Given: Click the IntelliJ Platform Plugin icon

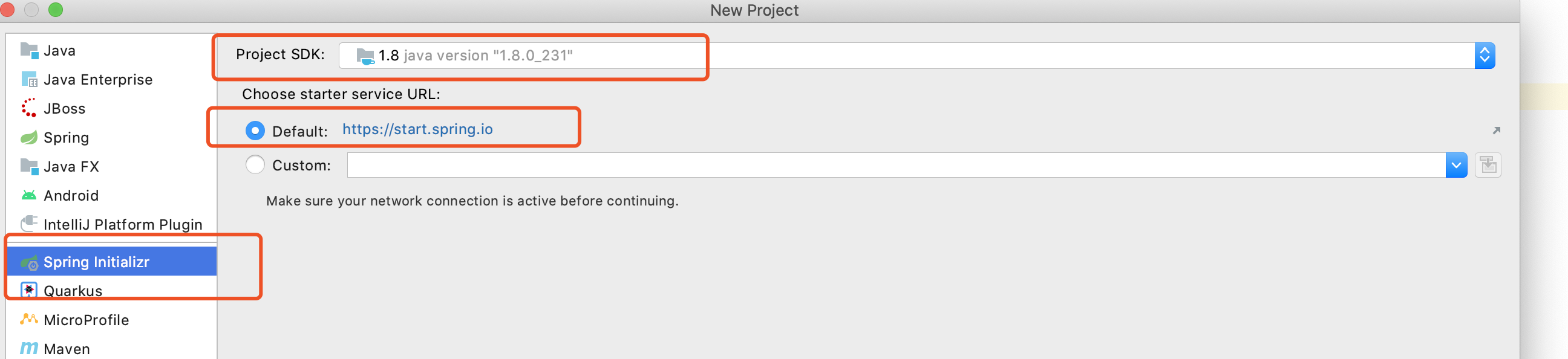Looking at the screenshot, I should tap(28, 224).
